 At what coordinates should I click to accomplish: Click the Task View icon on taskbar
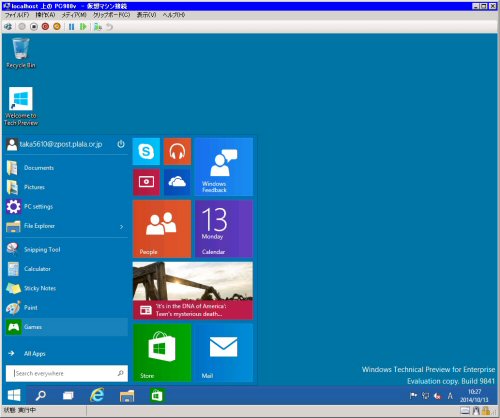pyautogui.click(x=68, y=395)
